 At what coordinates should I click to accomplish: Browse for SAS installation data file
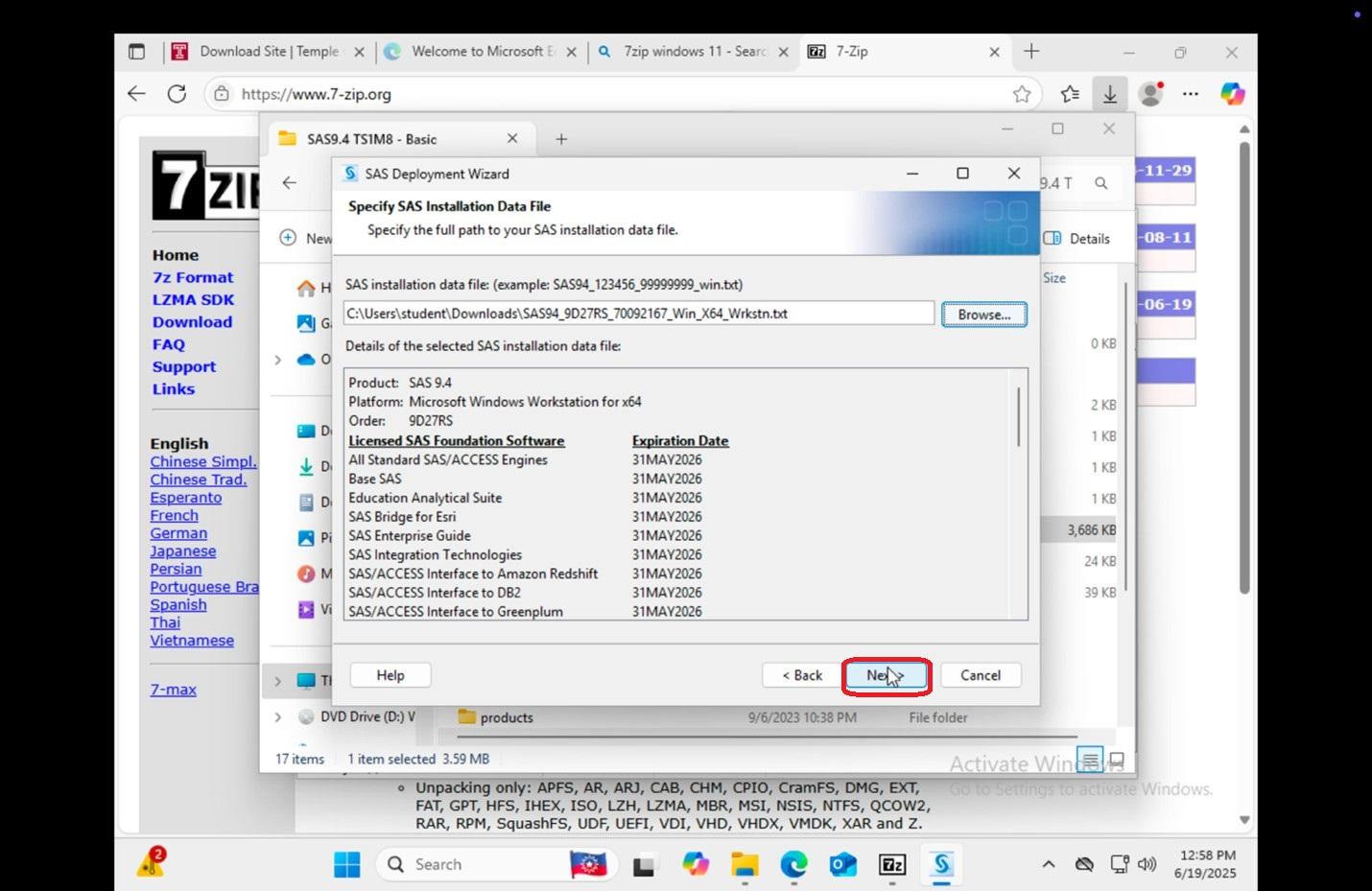coord(983,314)
